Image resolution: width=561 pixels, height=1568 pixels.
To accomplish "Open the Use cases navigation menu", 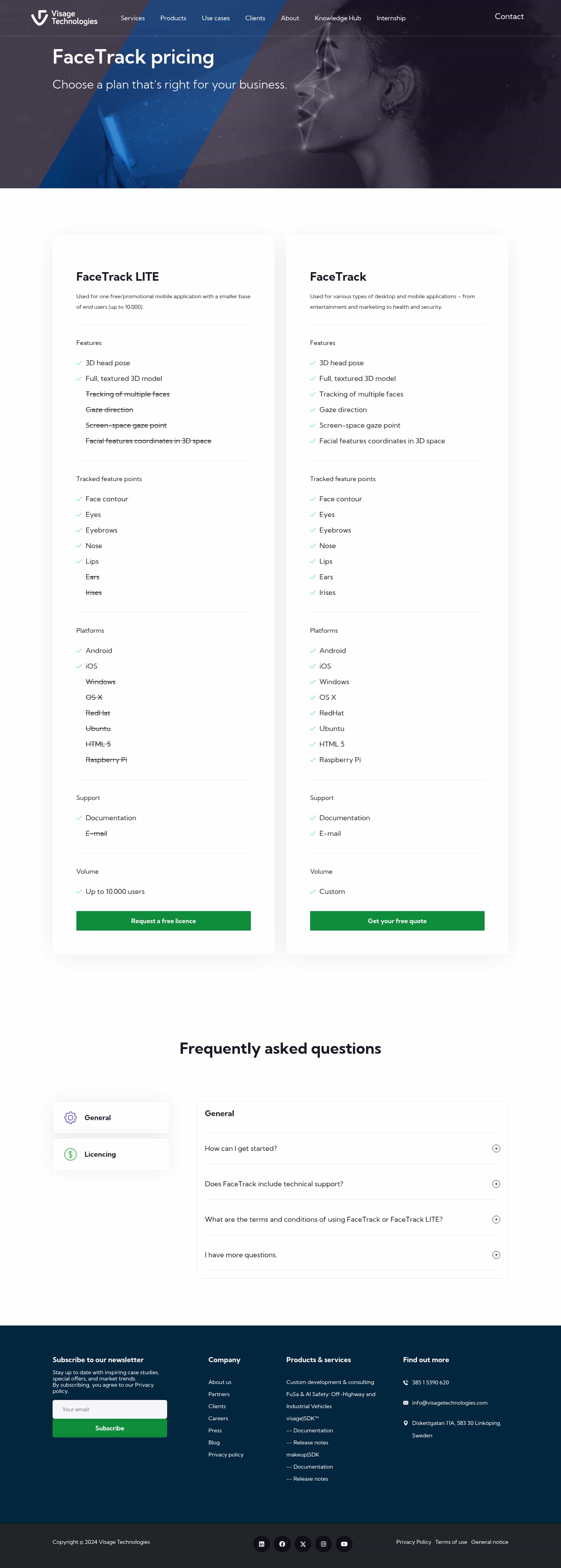I will pos(215,18).
